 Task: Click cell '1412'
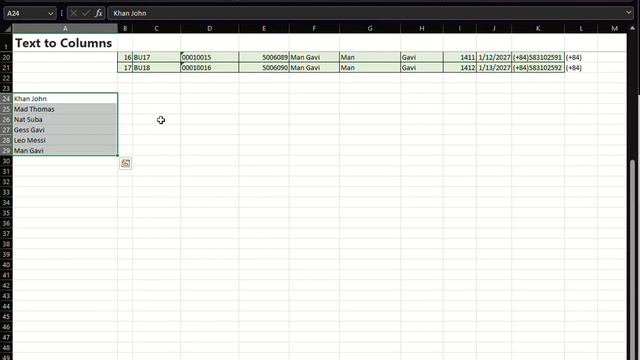pos(460,67)
